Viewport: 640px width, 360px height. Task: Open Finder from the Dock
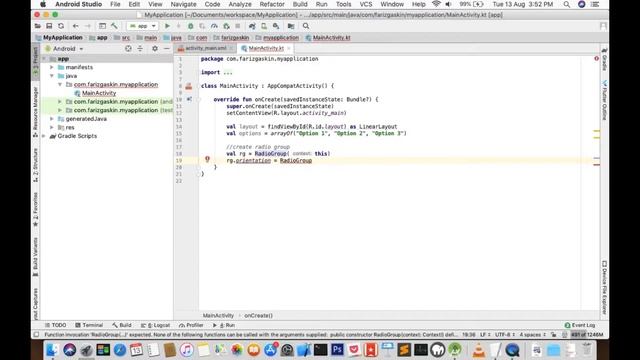(x=52, y=350)
